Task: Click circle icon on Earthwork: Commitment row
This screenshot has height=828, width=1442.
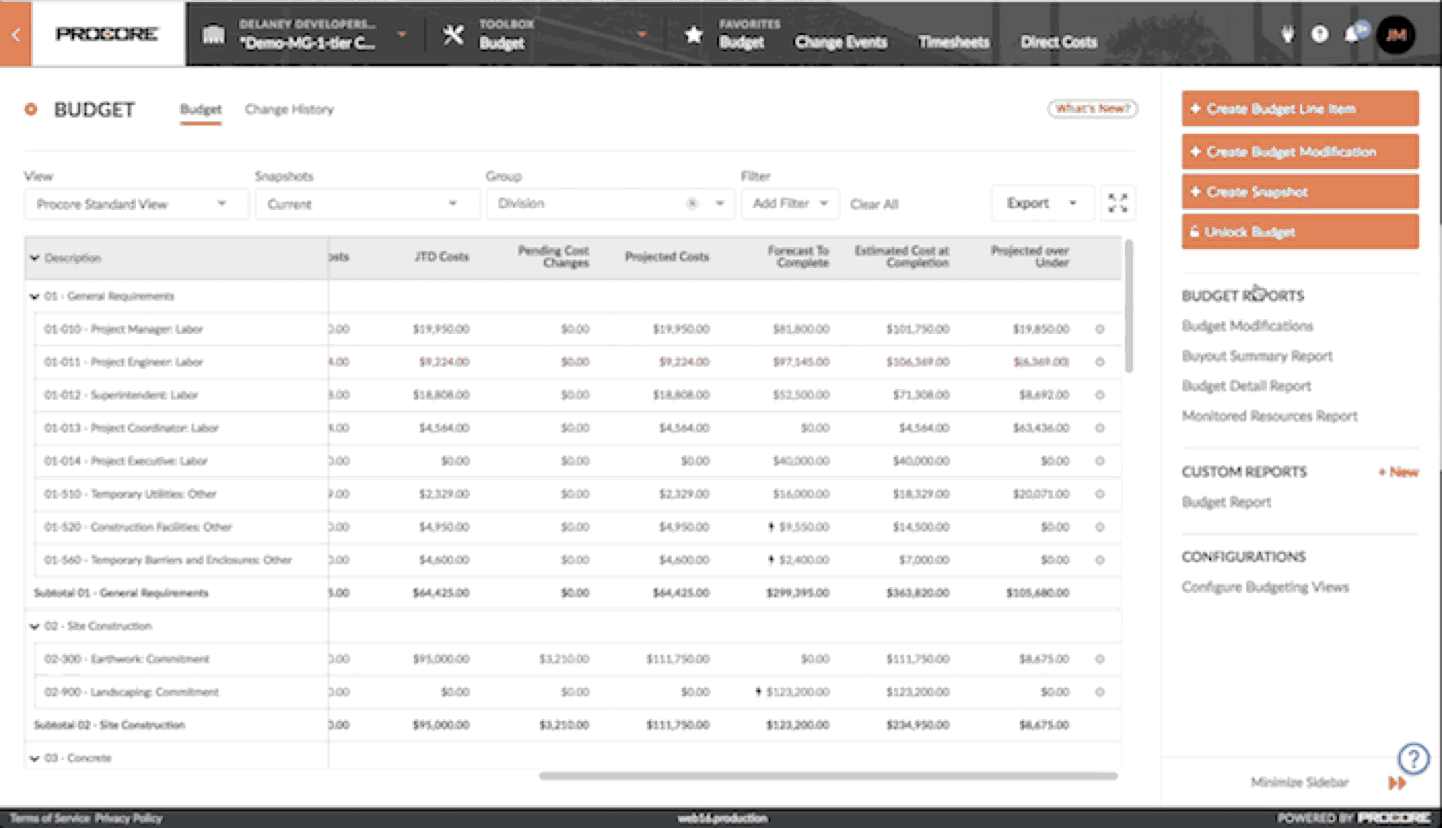Action: 1100,659
